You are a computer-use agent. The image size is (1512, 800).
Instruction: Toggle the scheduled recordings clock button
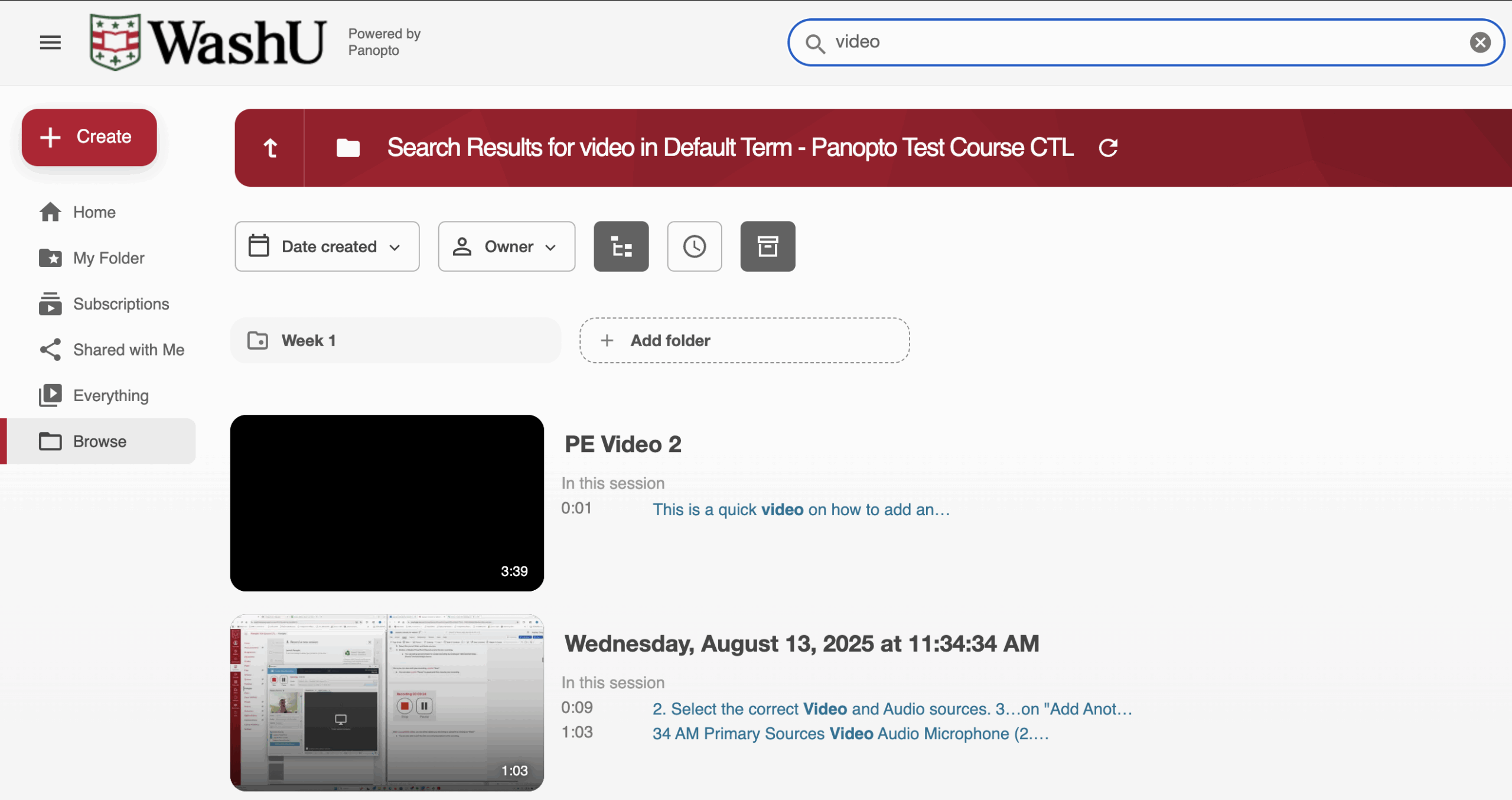click(x=694, y=246)
